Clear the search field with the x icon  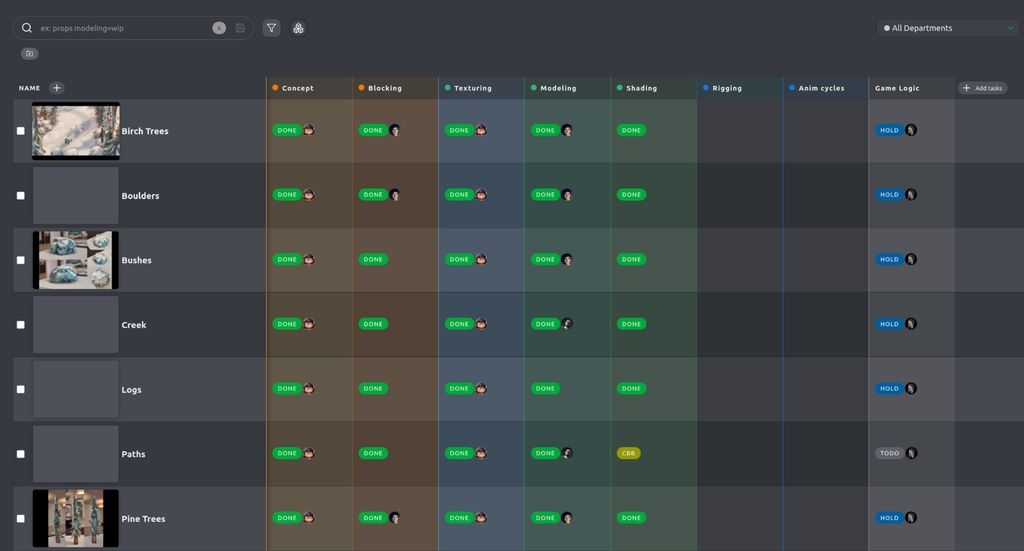(x=219, y=28)
